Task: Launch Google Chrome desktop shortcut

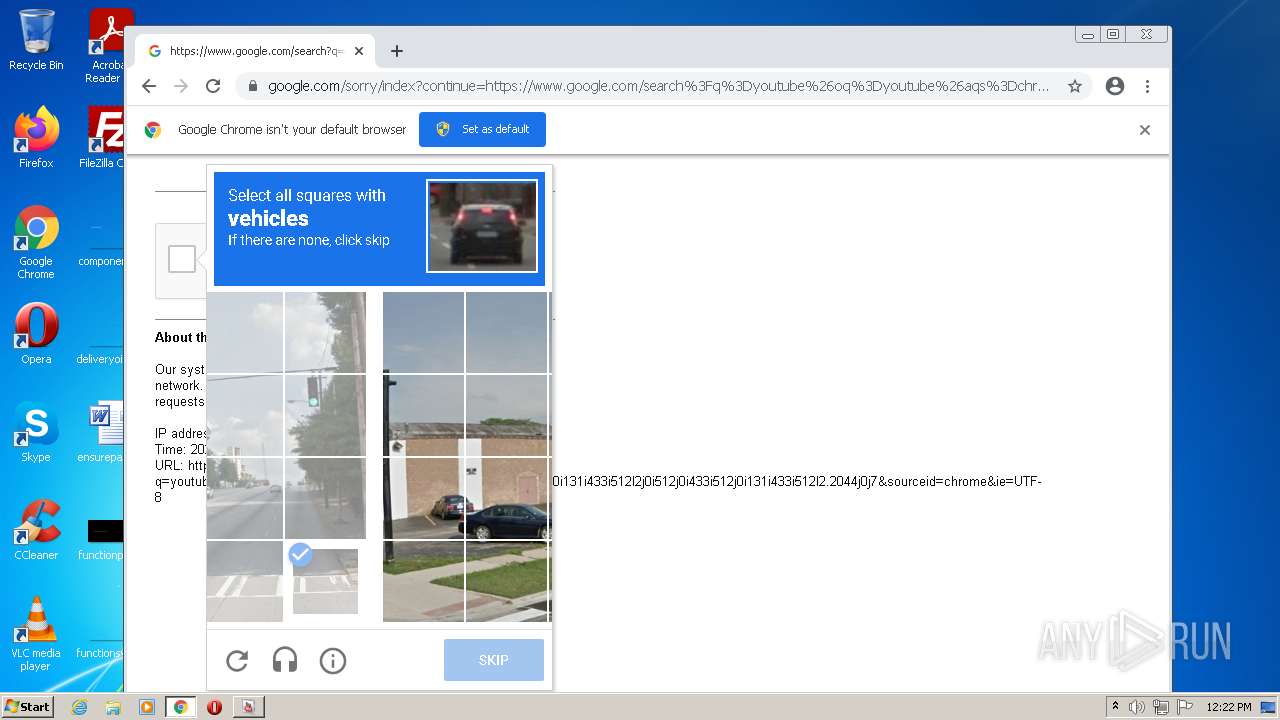Action: click(x=36, y=243)
